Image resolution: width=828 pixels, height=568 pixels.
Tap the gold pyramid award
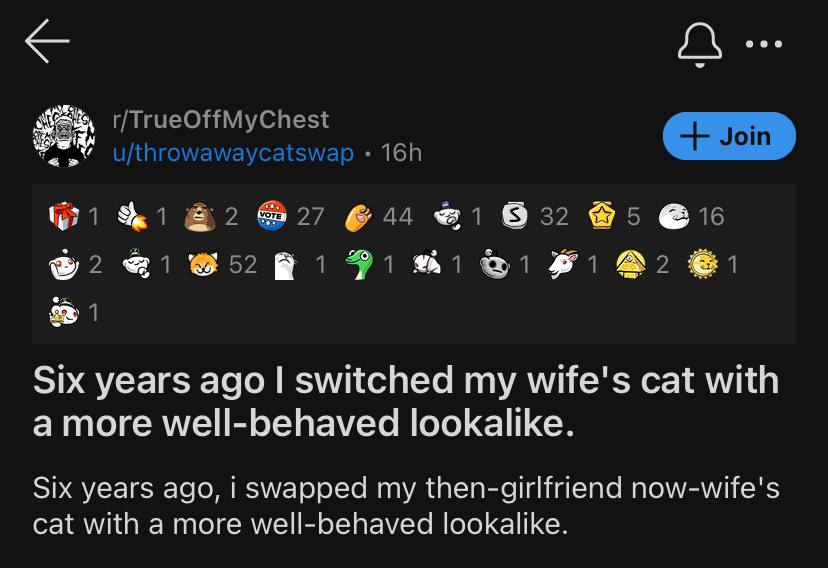pos(631,264)
